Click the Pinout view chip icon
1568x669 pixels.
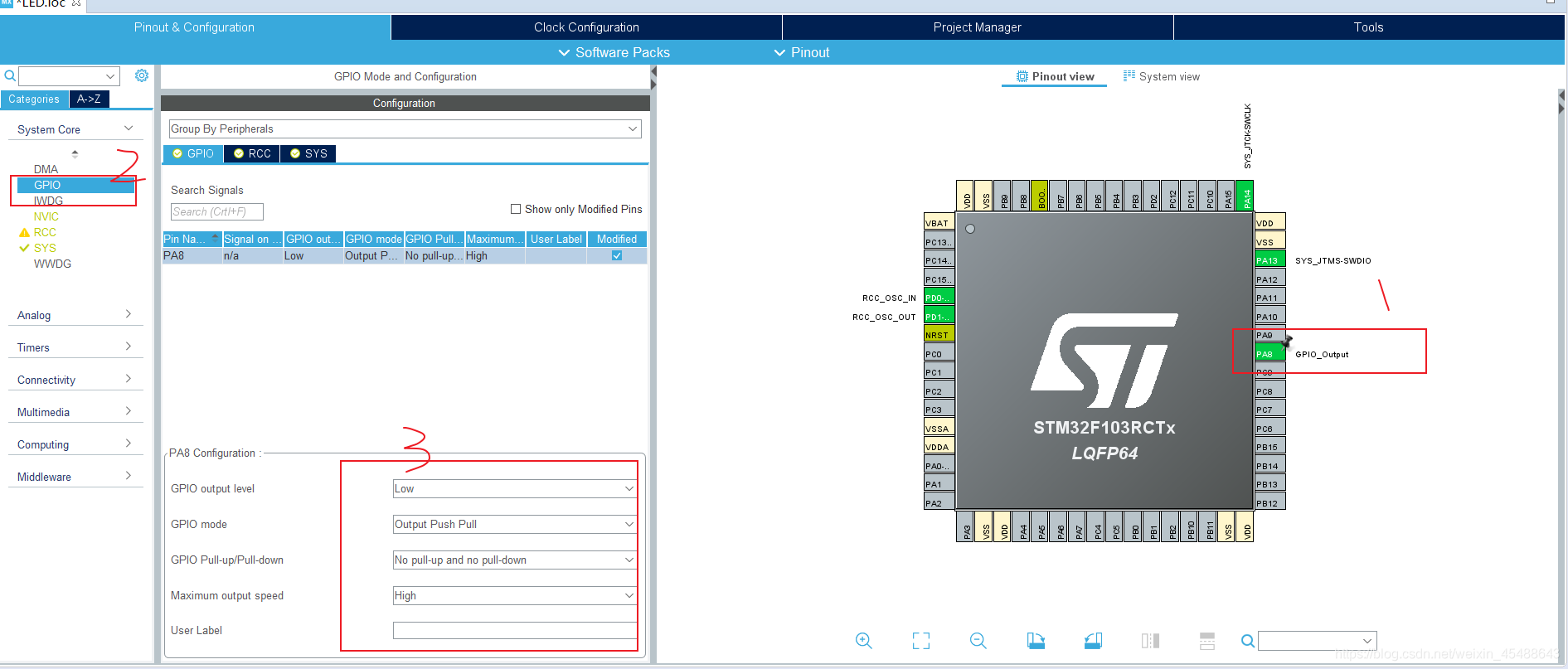pyautogui.click(x=1022, y=76)
